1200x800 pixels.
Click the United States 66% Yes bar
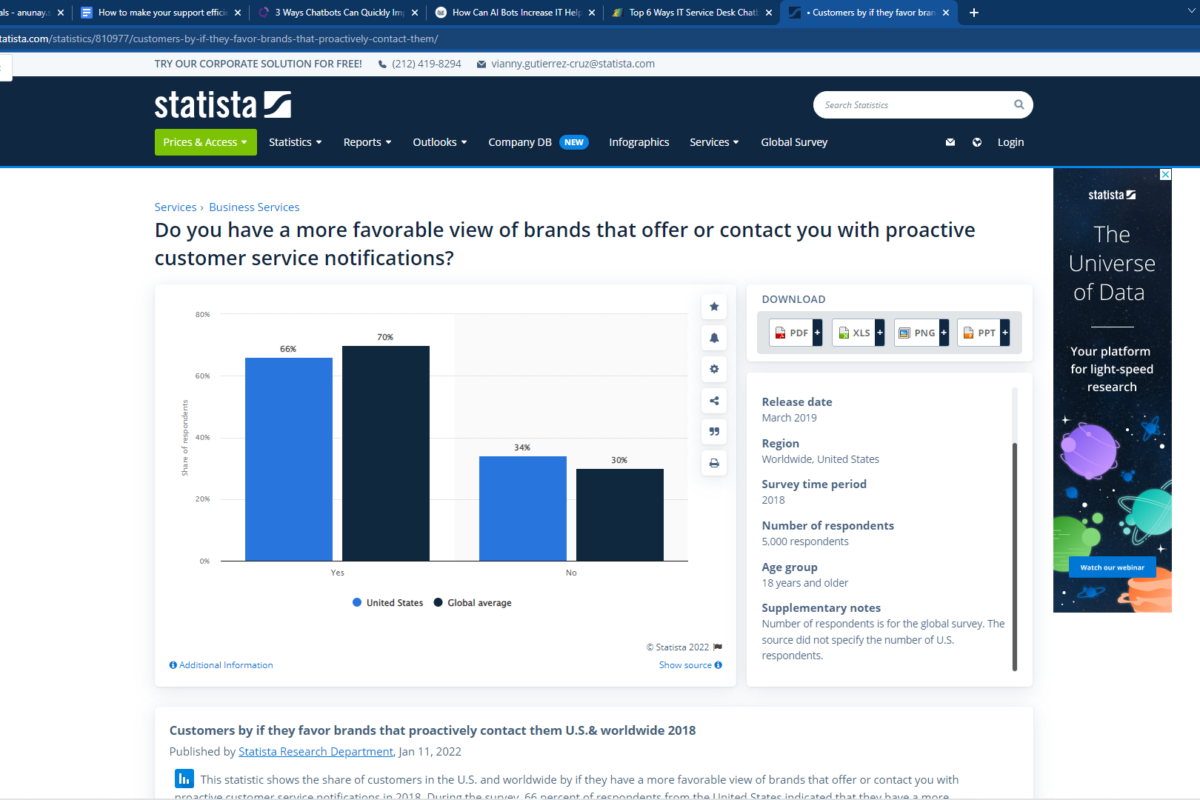coord(289,459)
